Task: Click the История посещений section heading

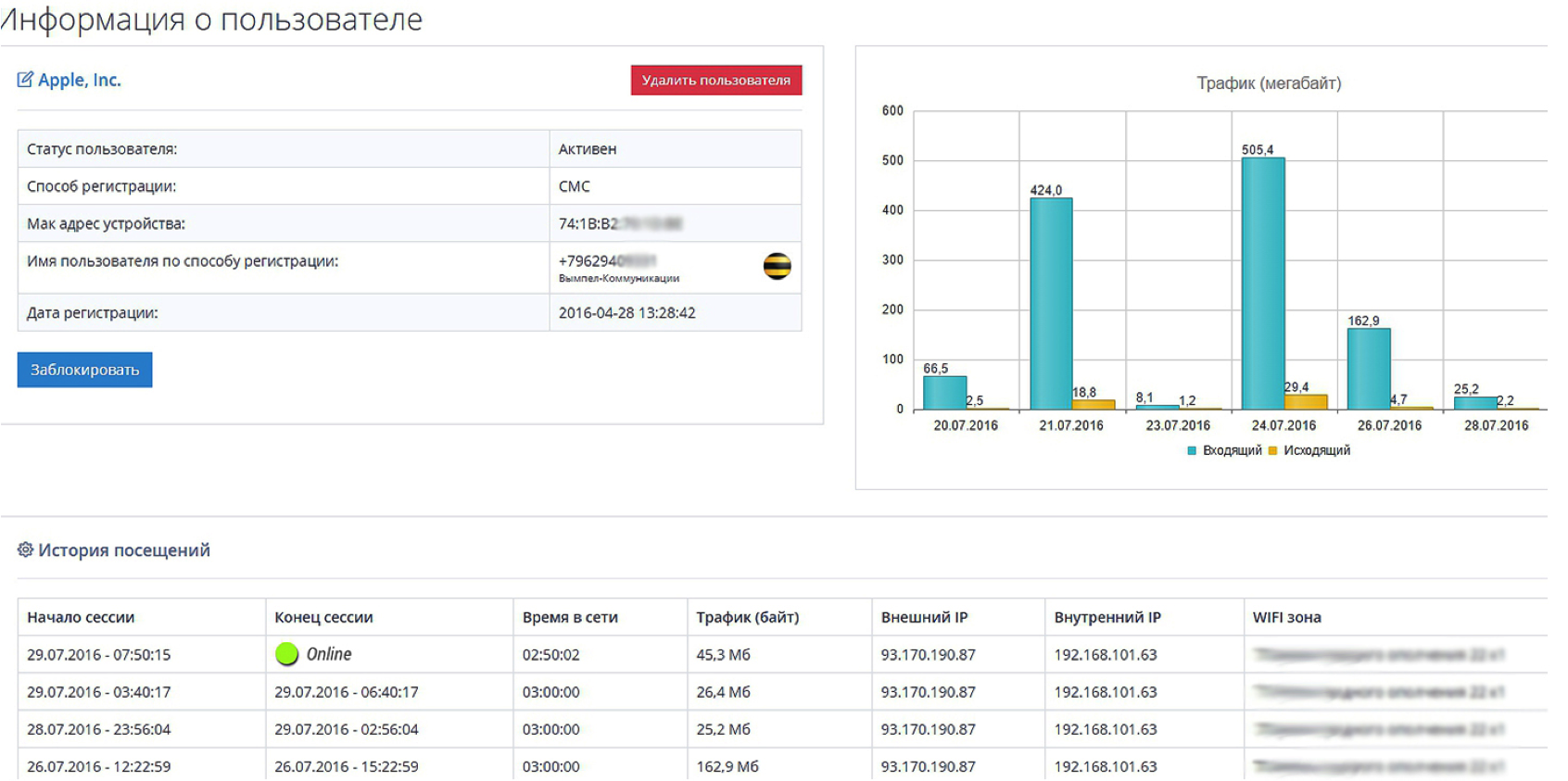Action: (124, 550)
